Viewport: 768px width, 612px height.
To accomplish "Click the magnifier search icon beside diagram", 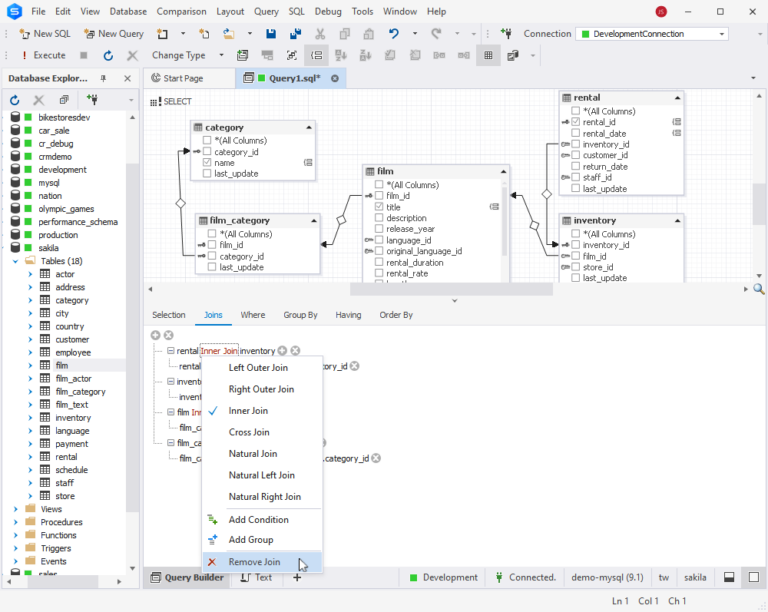I will 759,289.
